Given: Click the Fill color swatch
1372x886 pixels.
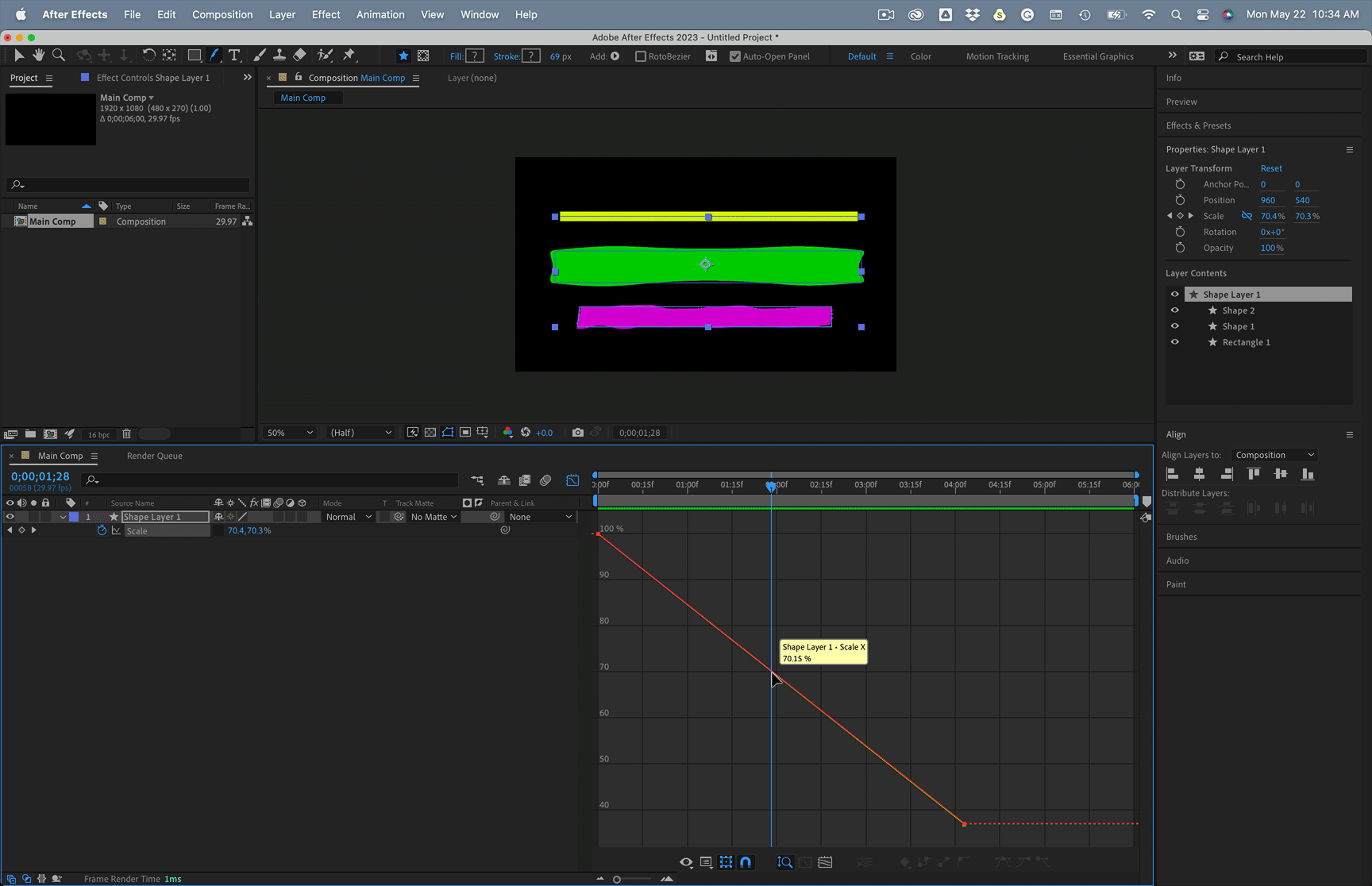Looking at the screenshot, I should (x=475, y=56).
